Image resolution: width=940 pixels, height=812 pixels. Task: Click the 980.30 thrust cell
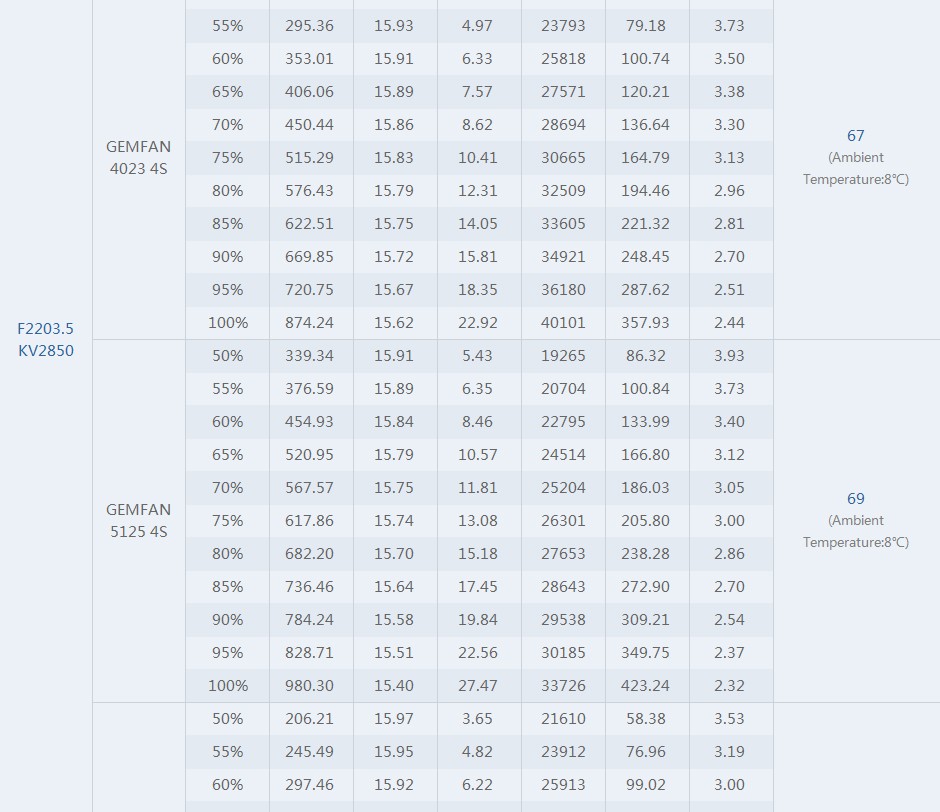click(309, 686)
